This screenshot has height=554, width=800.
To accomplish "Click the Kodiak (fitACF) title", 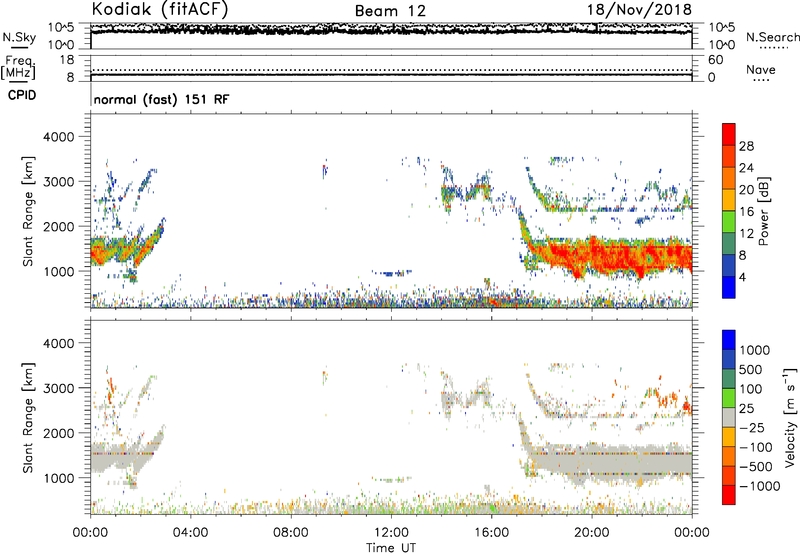I will pyautogui.click(x=154, y=10).
